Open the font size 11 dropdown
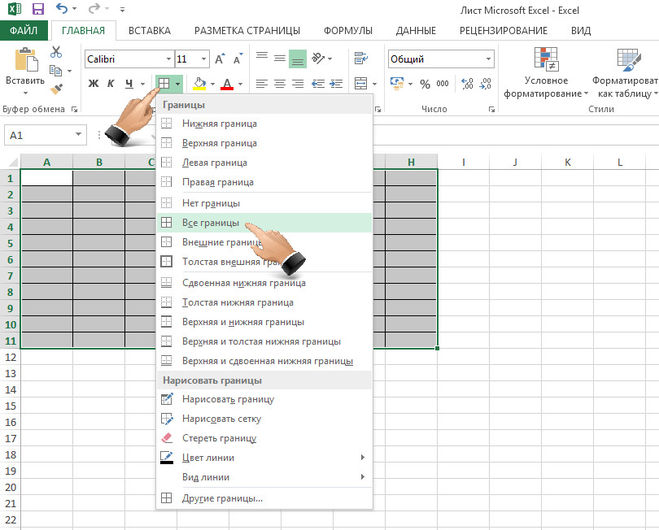Image resolution: width=659 pixels, height=530 pixels. click(x=204, y=59)
